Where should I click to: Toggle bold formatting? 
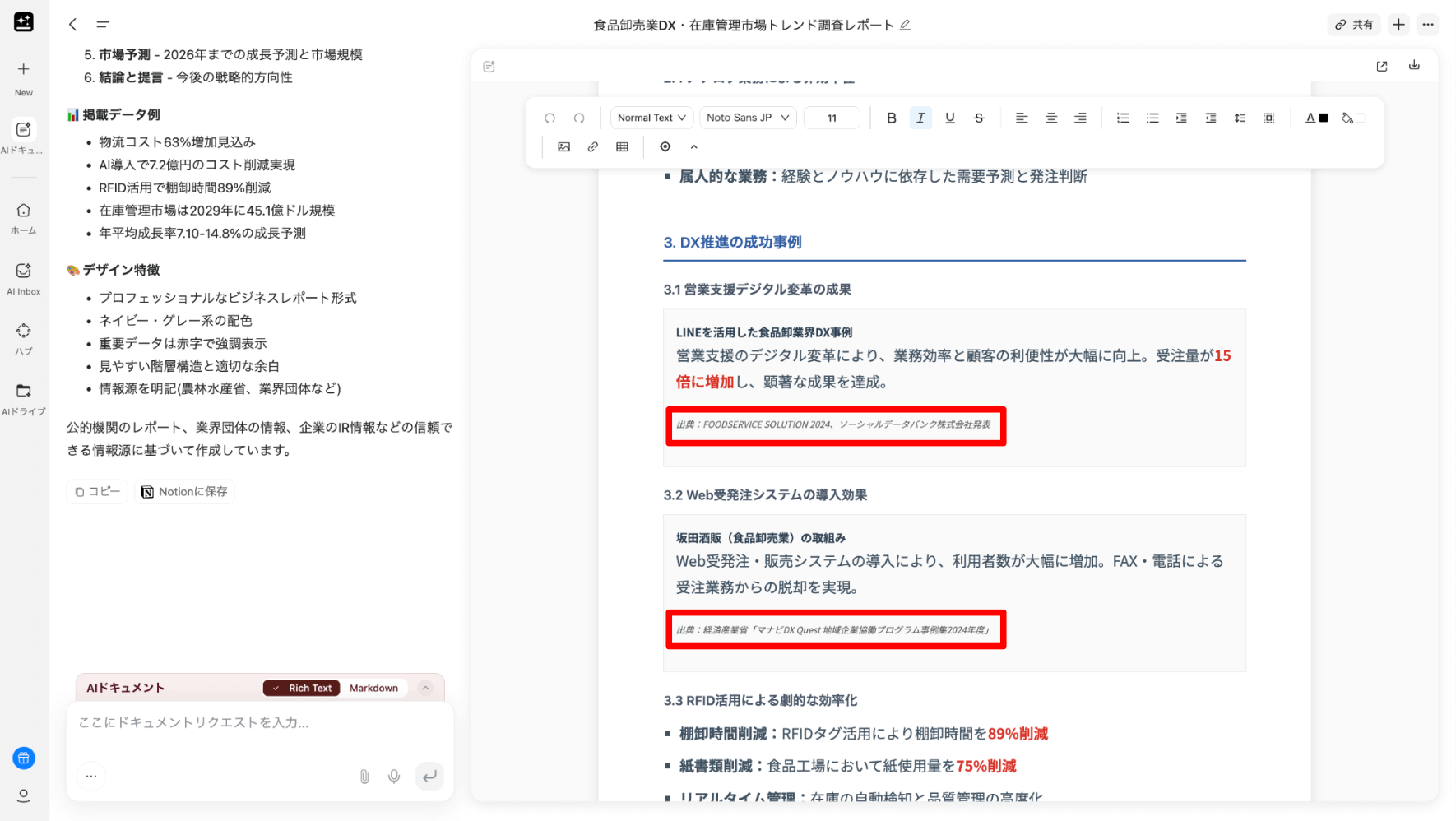[x=891, y=118]
